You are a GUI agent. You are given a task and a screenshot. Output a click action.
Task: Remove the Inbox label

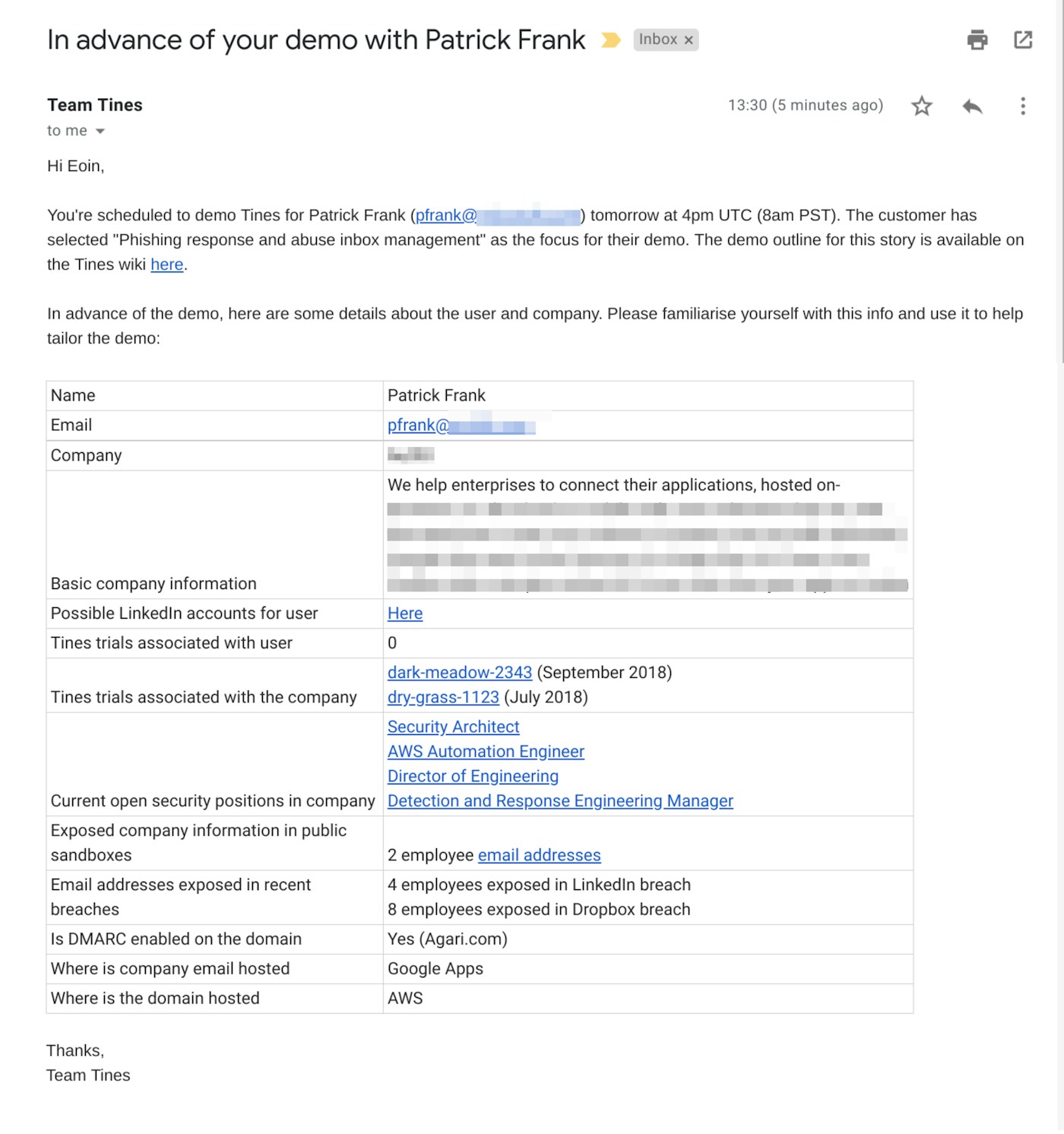689,40
